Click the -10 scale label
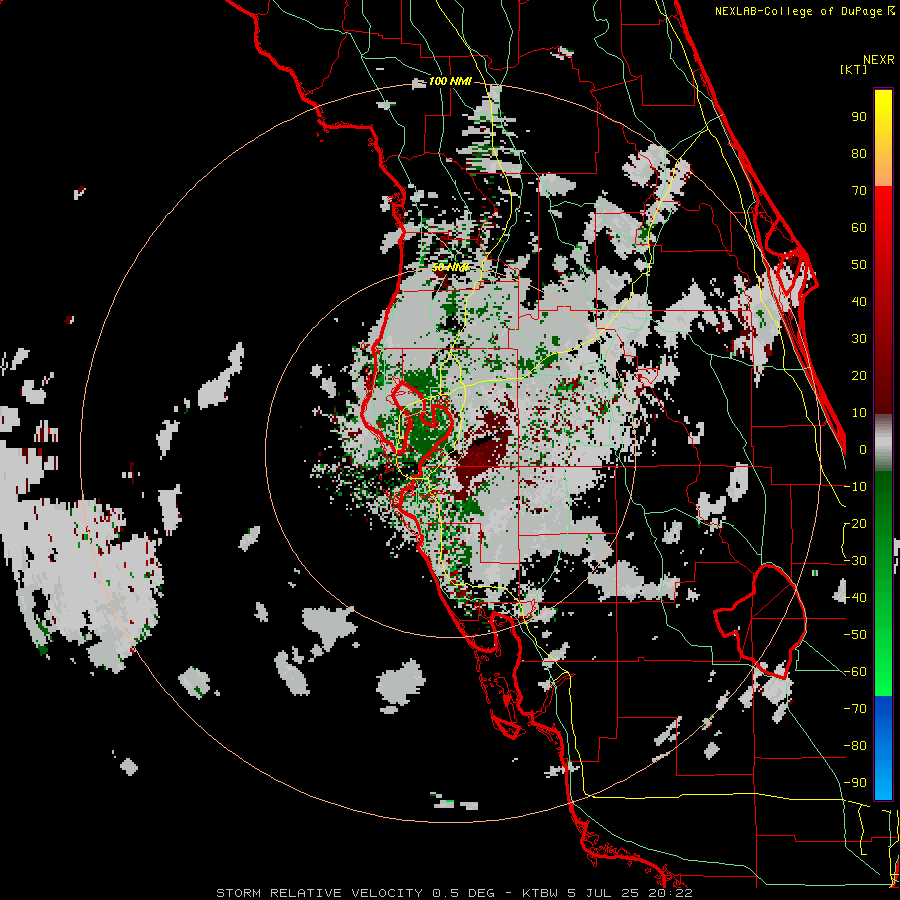This screenshot has width=900, height=900. [x=855, y=487]
